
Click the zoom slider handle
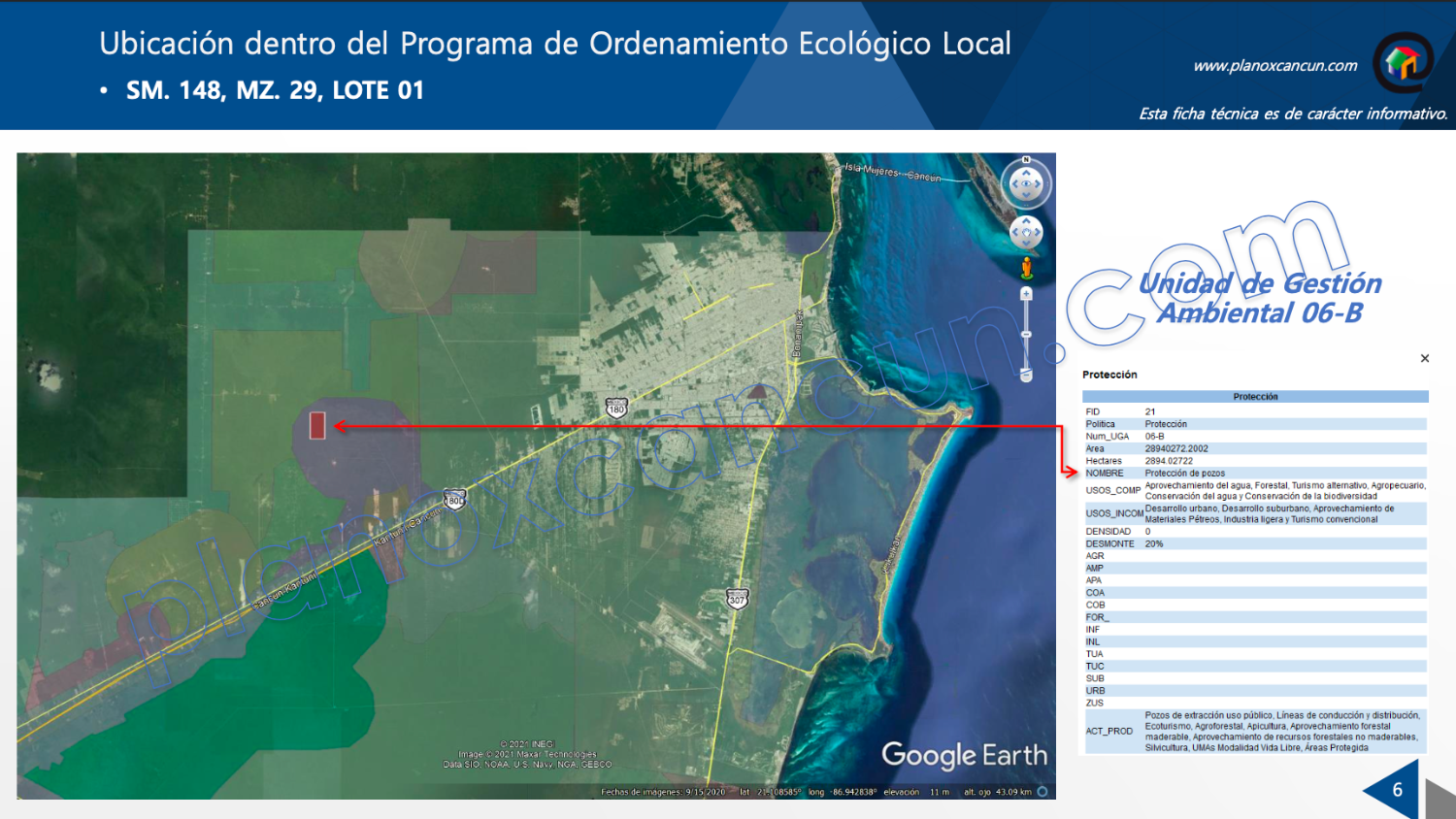(1026, 335)
